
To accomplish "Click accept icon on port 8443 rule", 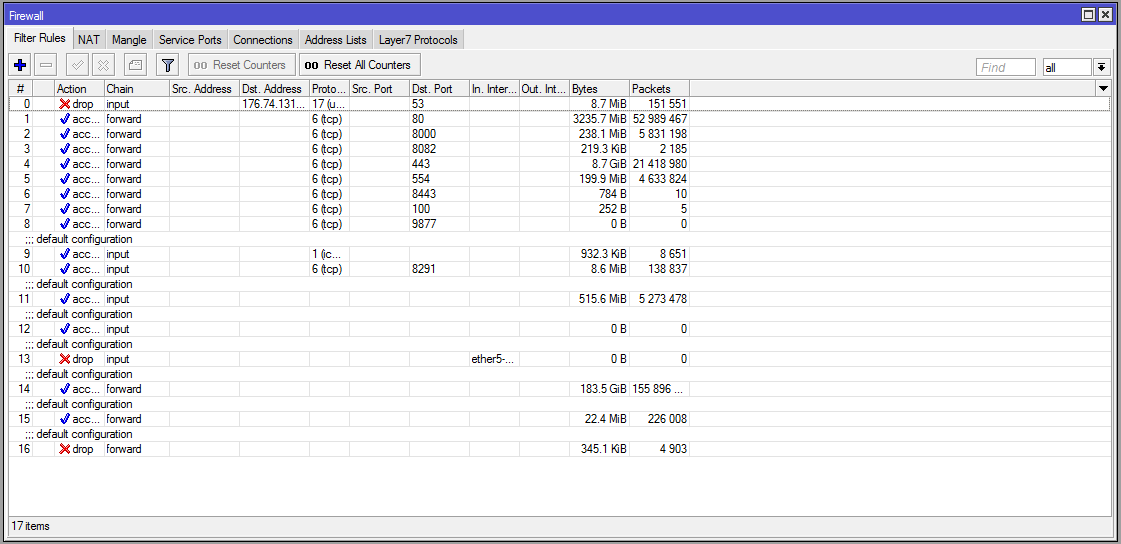I will click(x=64, y=194).
